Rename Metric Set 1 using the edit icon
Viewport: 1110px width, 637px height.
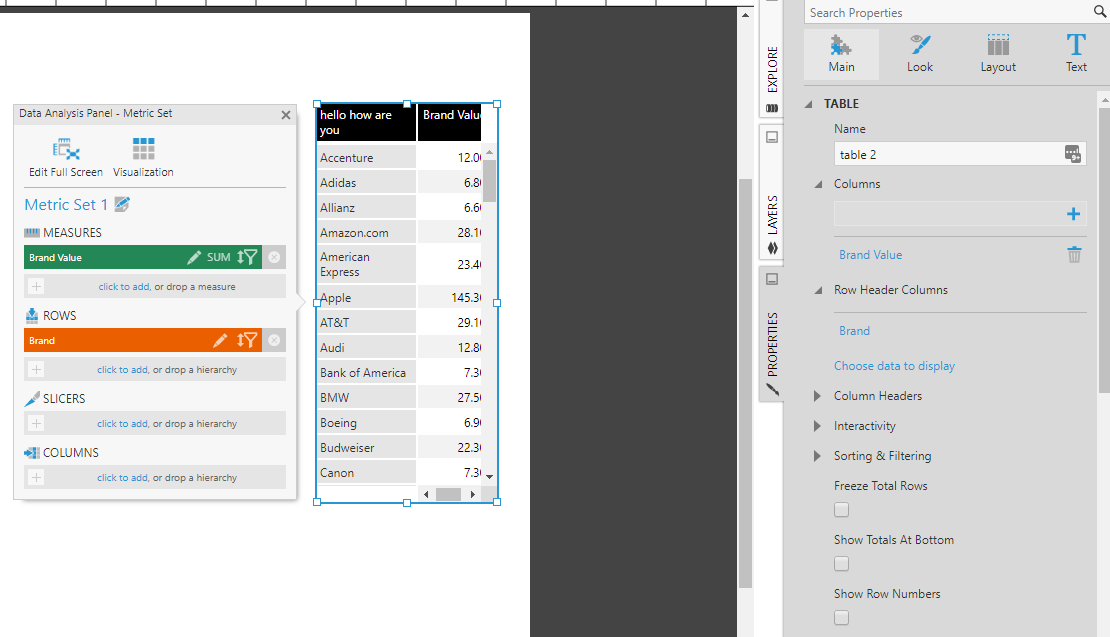coord(122,205)
